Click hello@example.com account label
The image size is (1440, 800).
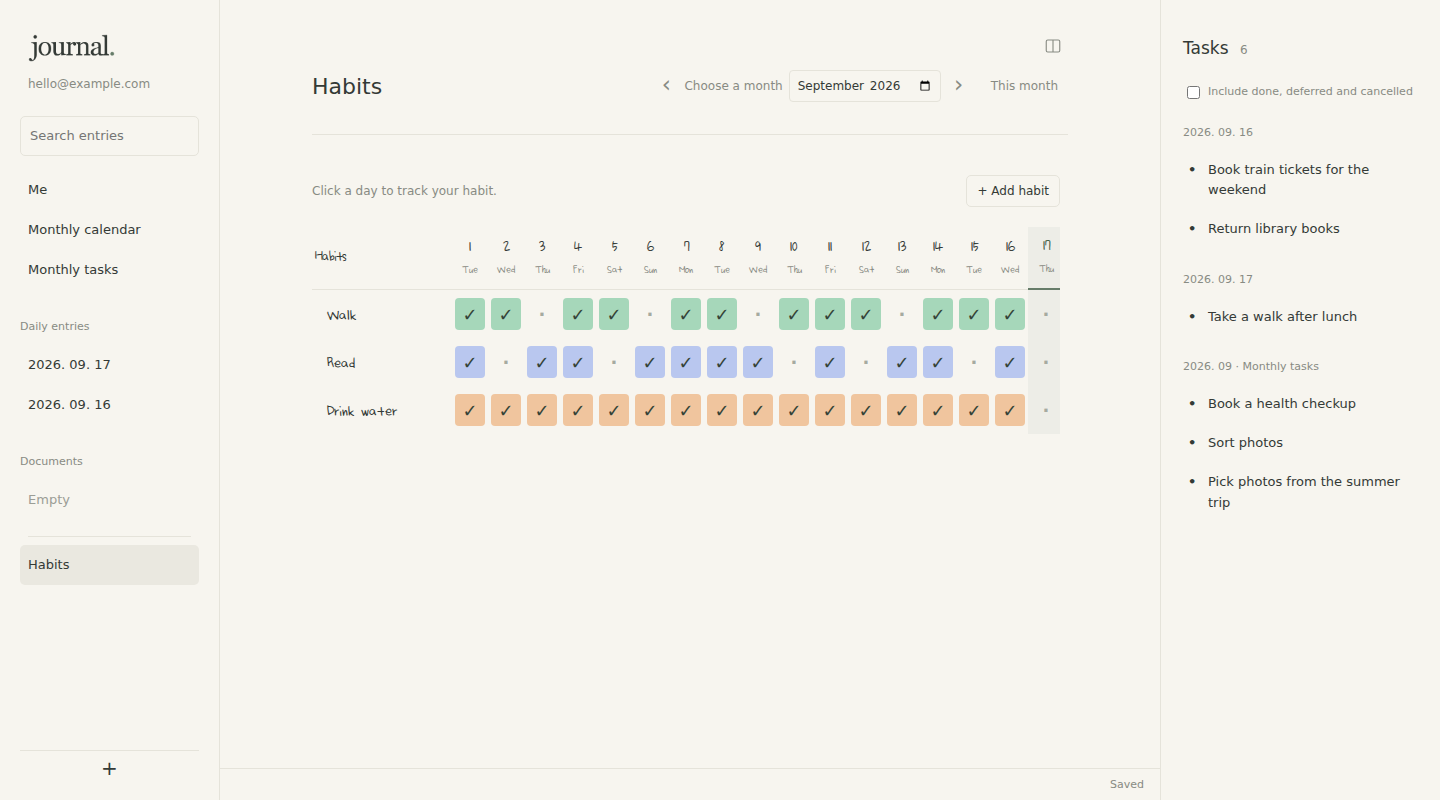[89, 84]
